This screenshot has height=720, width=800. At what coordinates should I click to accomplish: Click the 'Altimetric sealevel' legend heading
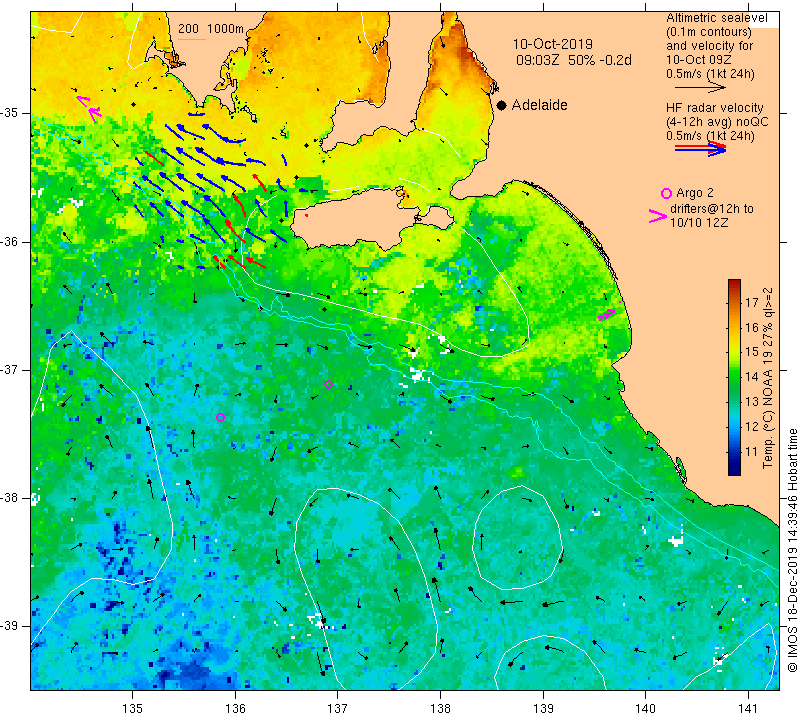coord(716,18)
